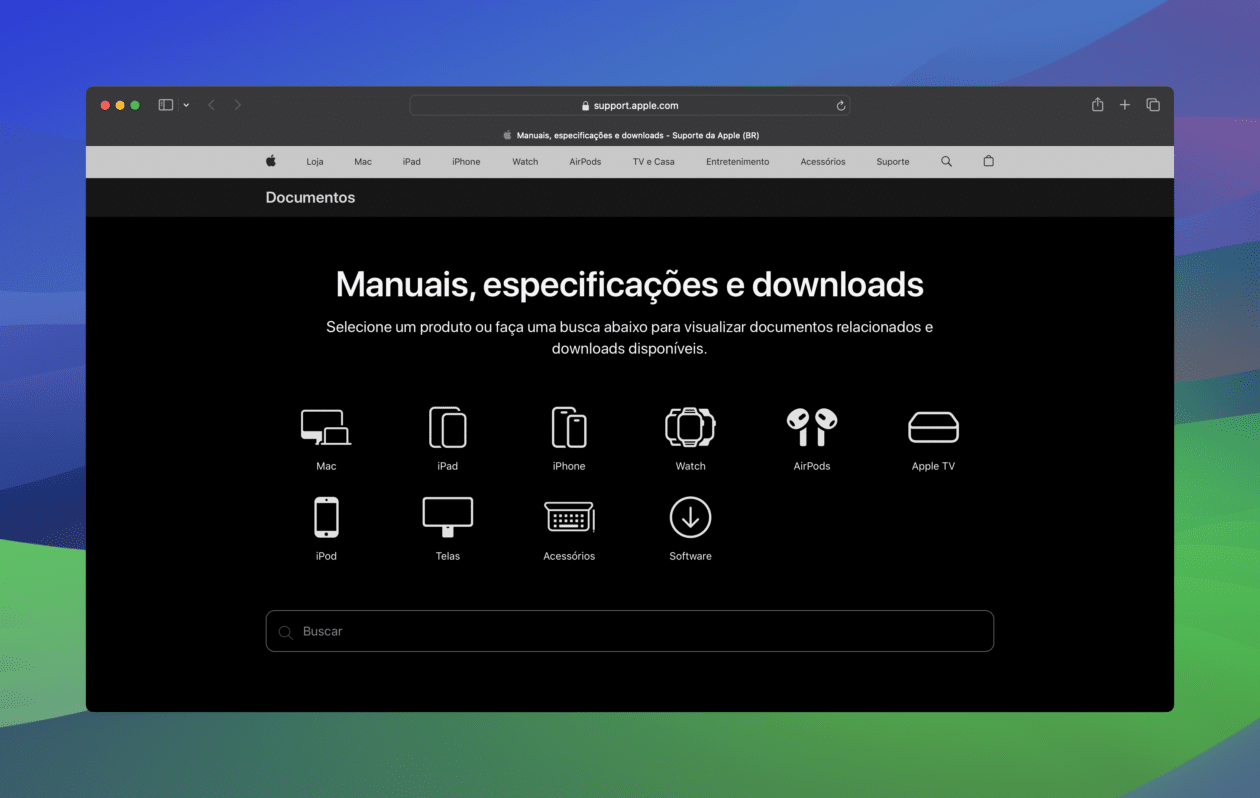Click inside the Buscar search field
Image resolution: width=1260 pixels, height=798 pixels.
pyautogui.click(x=629, y=631)
